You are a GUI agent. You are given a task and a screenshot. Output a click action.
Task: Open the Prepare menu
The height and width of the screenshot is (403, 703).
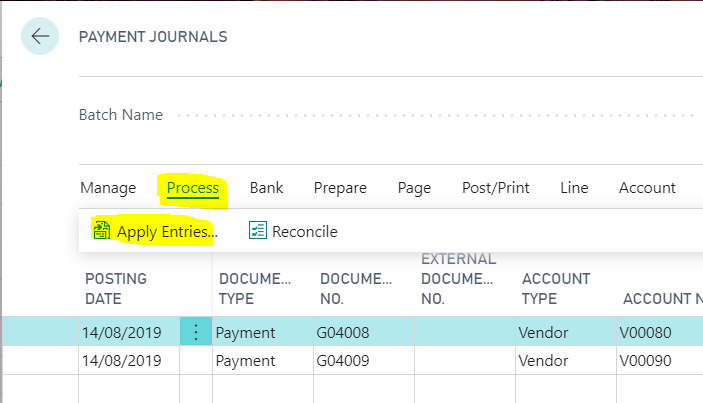(x=340, y=188)
